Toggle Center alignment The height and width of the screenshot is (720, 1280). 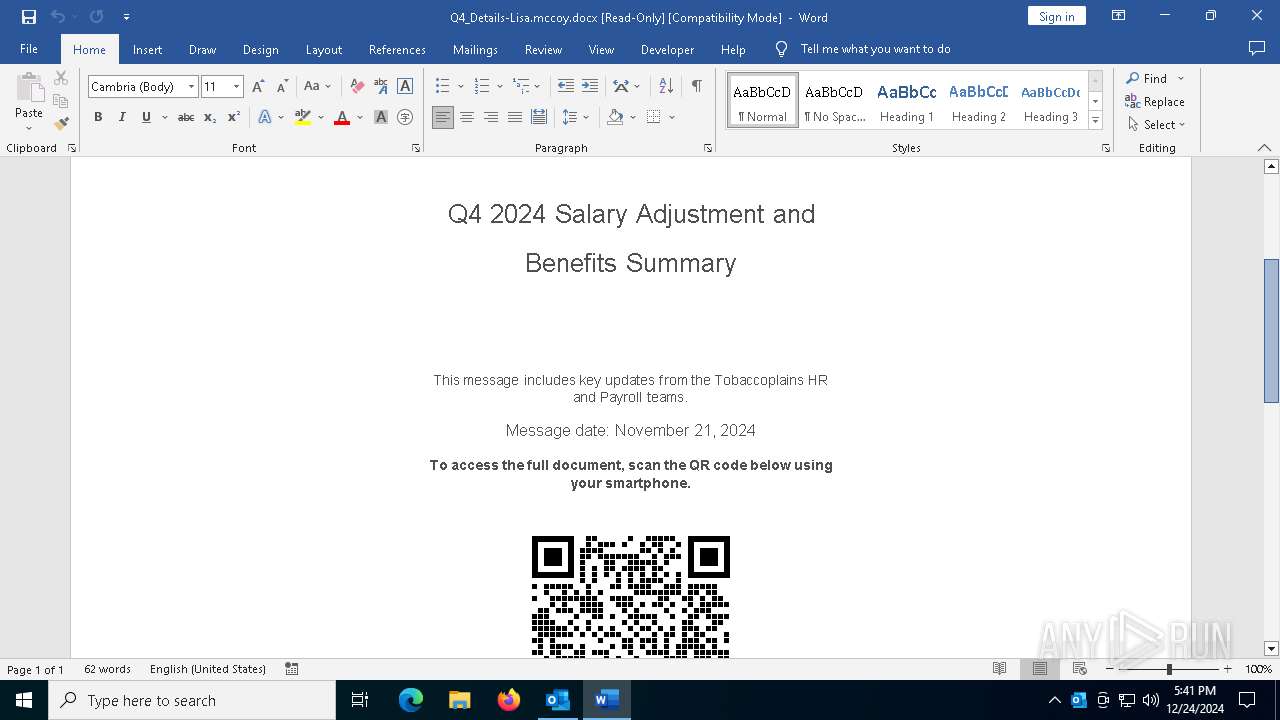pos(467,117)
